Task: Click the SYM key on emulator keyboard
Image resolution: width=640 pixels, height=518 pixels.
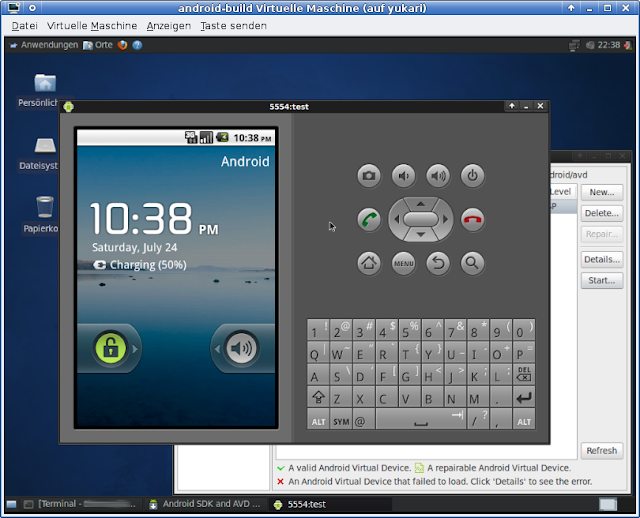Action: tap(341, 420)
